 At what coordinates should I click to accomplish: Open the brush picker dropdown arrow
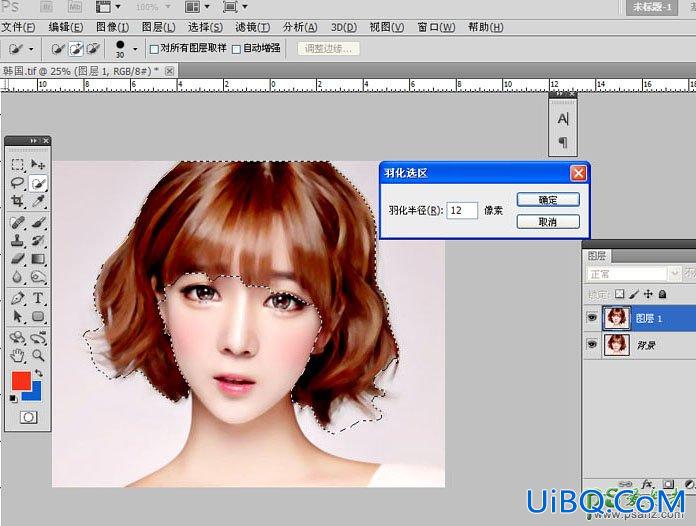pyautogui.click(x=135, y=49)
